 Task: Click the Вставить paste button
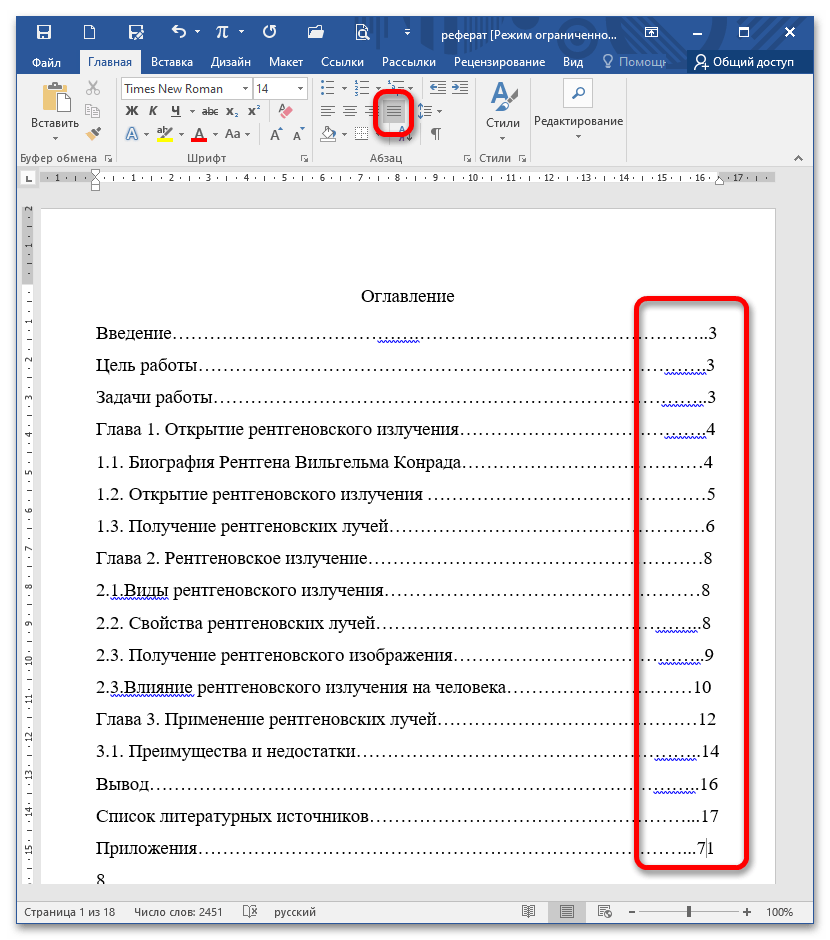click(x=54, y=108)
